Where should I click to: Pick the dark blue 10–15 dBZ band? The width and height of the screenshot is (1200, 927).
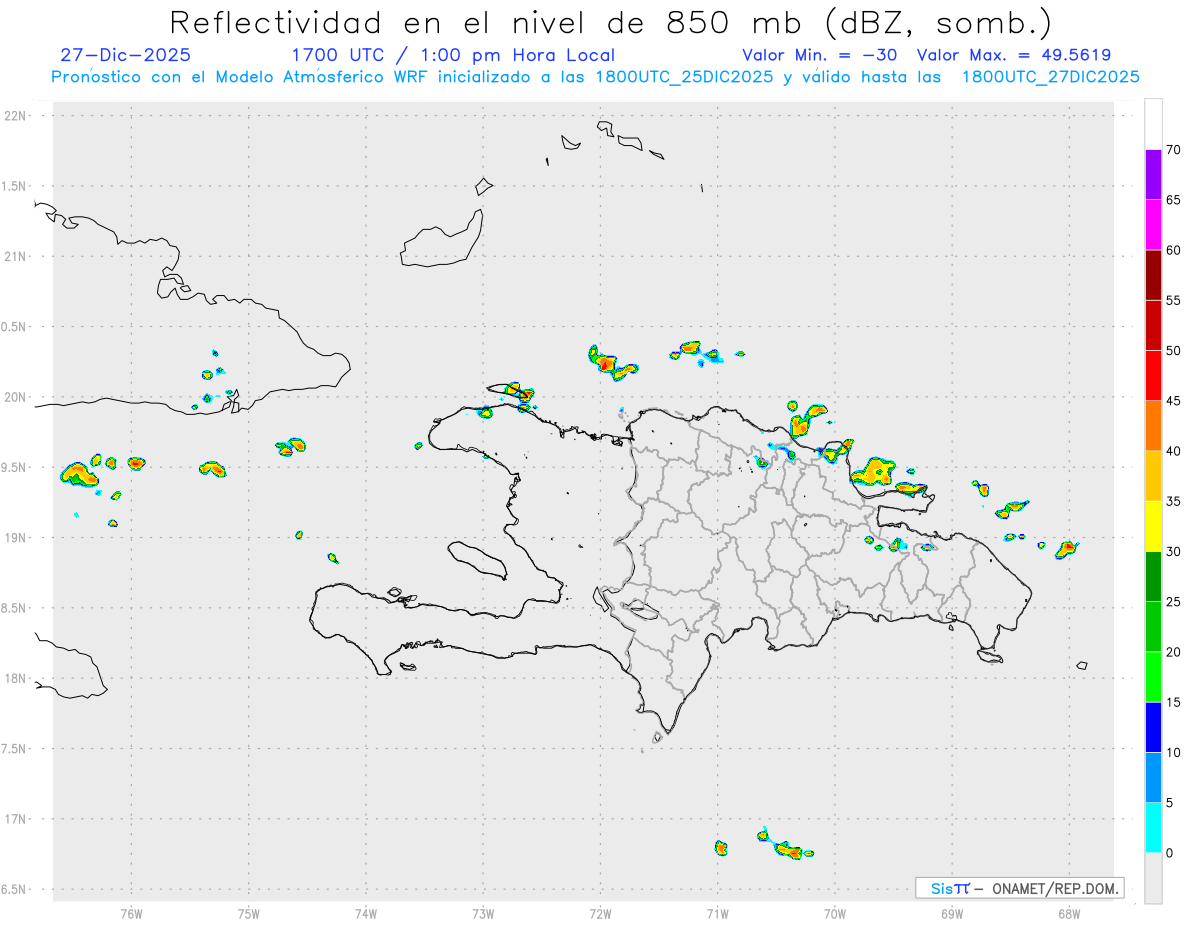[x=1153, y=727]
